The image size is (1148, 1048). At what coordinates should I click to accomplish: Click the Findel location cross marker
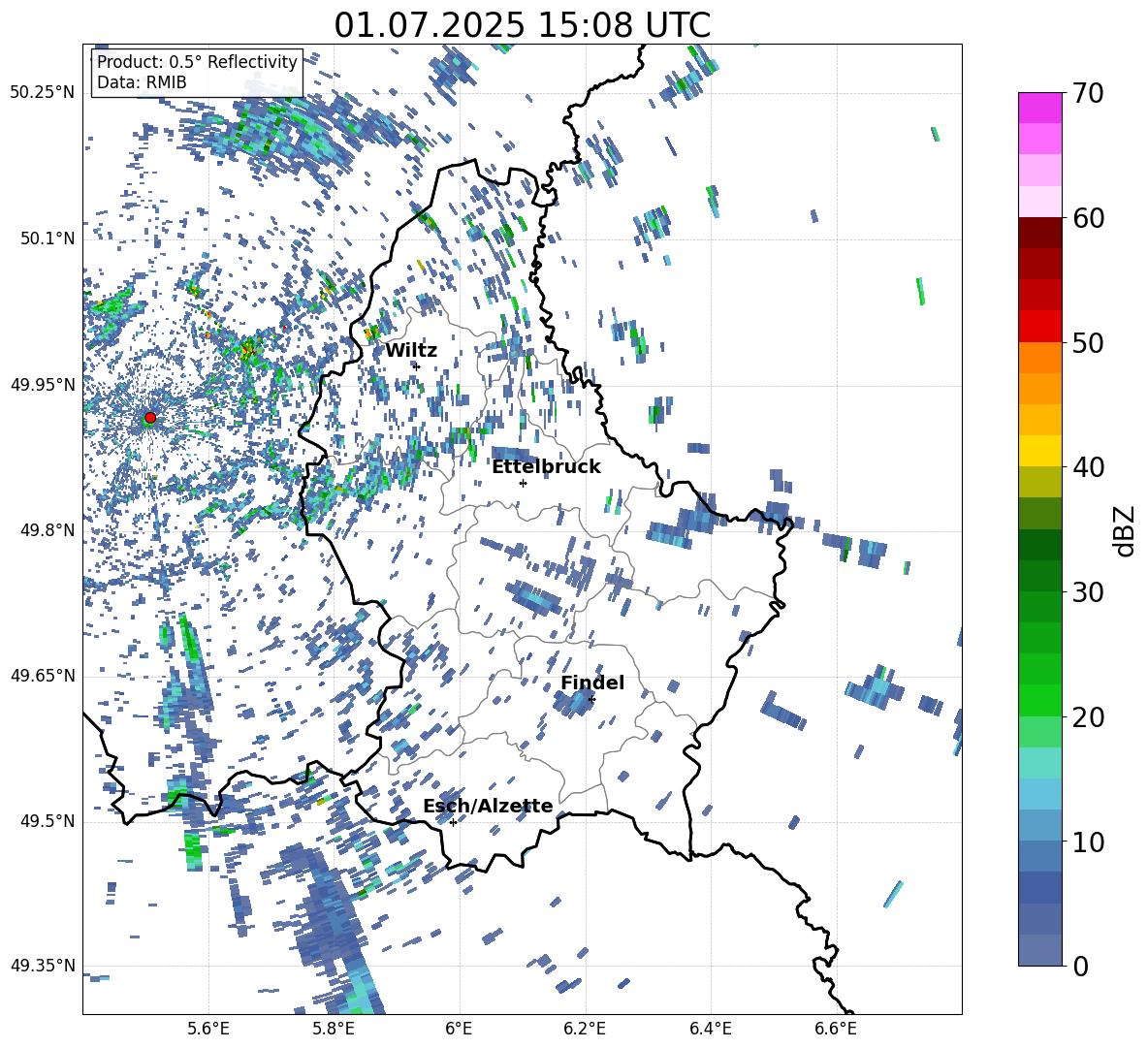coord(591,700)
